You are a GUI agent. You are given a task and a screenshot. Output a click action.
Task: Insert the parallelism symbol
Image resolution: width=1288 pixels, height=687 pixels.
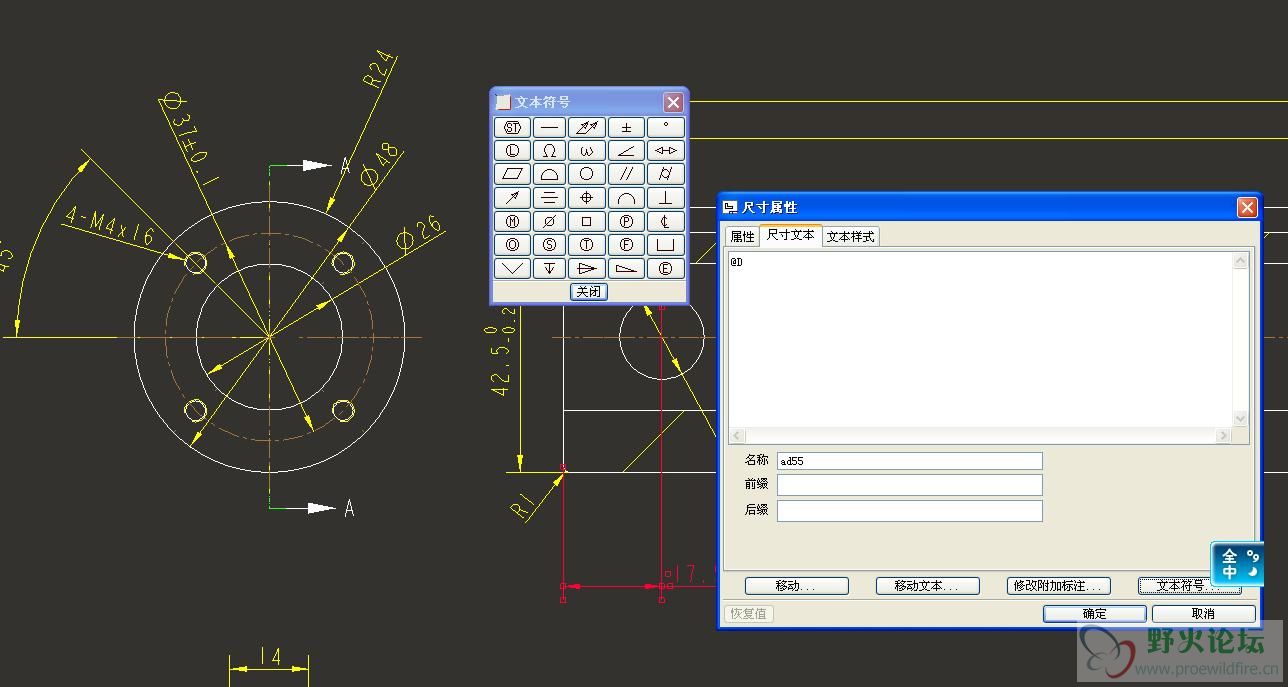tap(626, 174)
